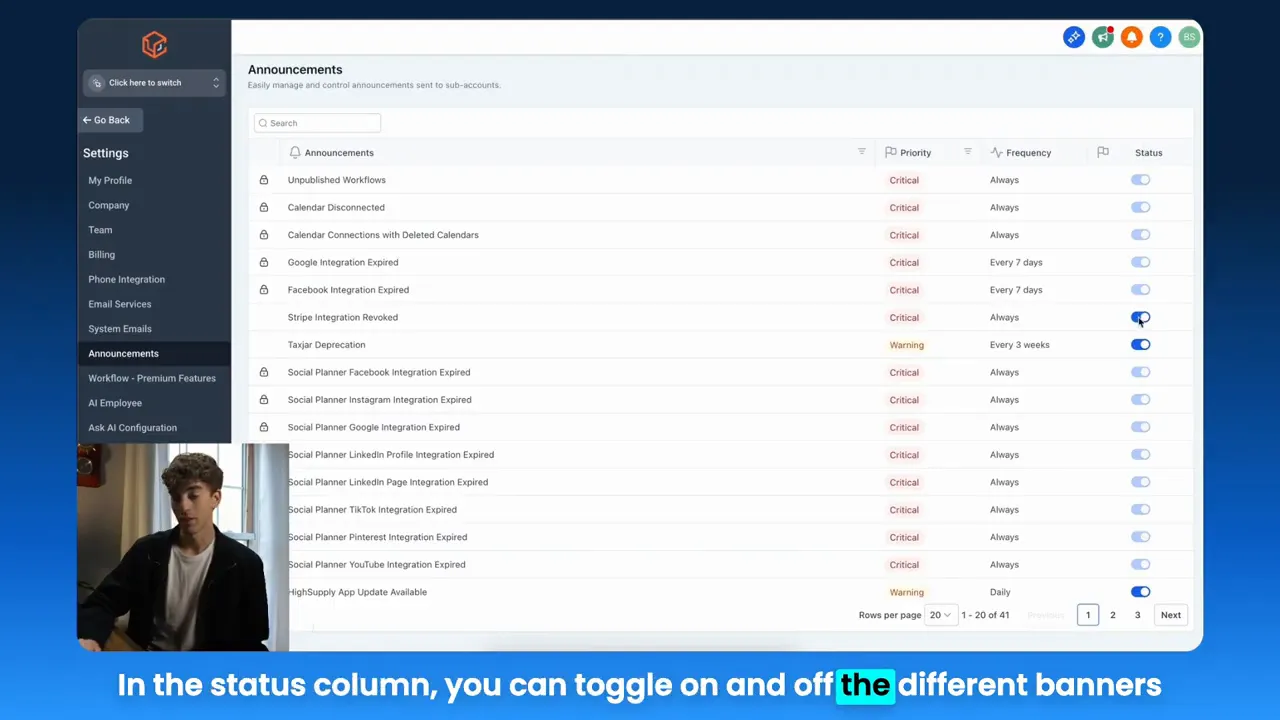Click the help question mark icon
The width and height of the screenshot is (1280, 720).
point(1160,37)
